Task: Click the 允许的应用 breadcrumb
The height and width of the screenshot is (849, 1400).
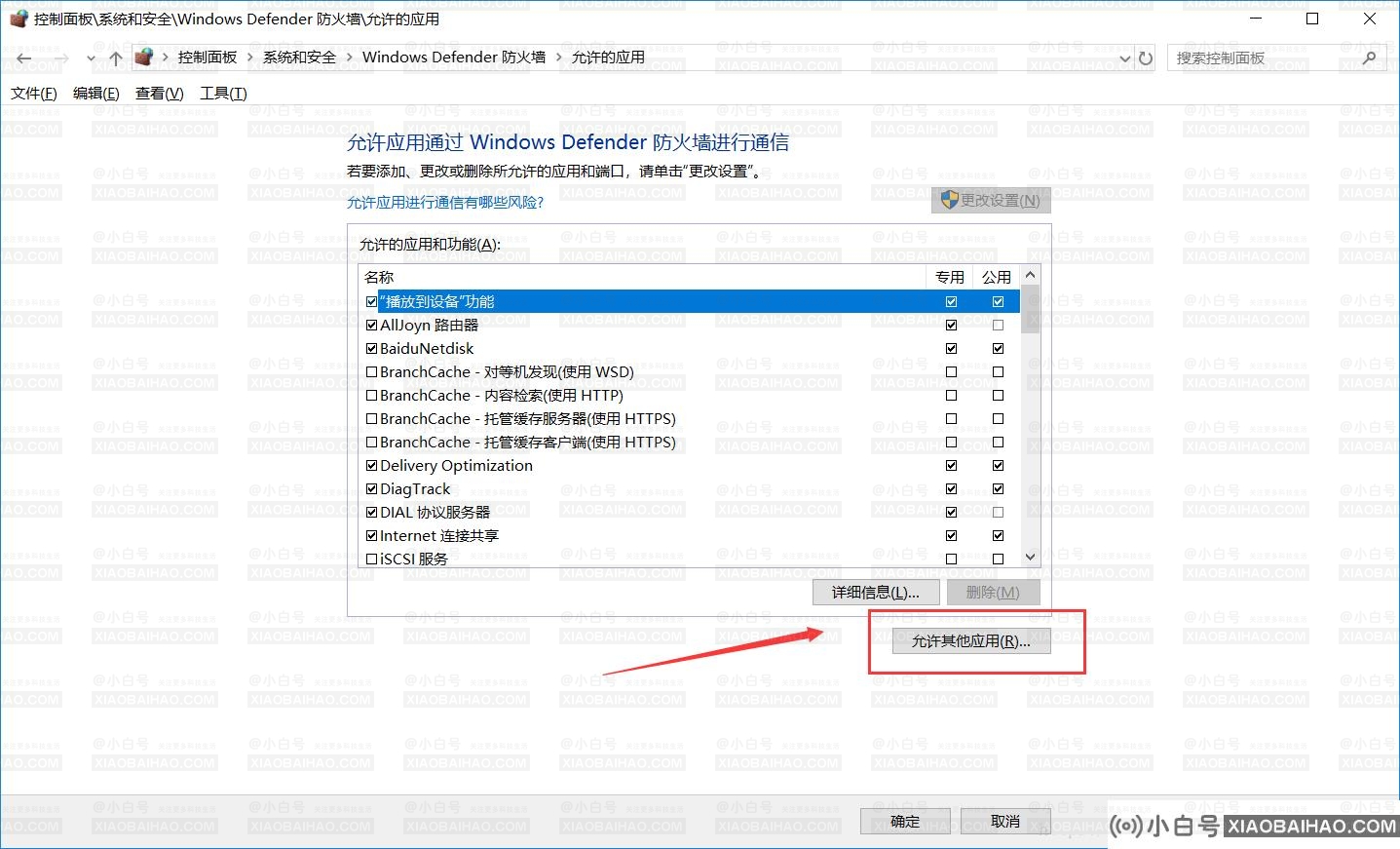Action: 608,58
